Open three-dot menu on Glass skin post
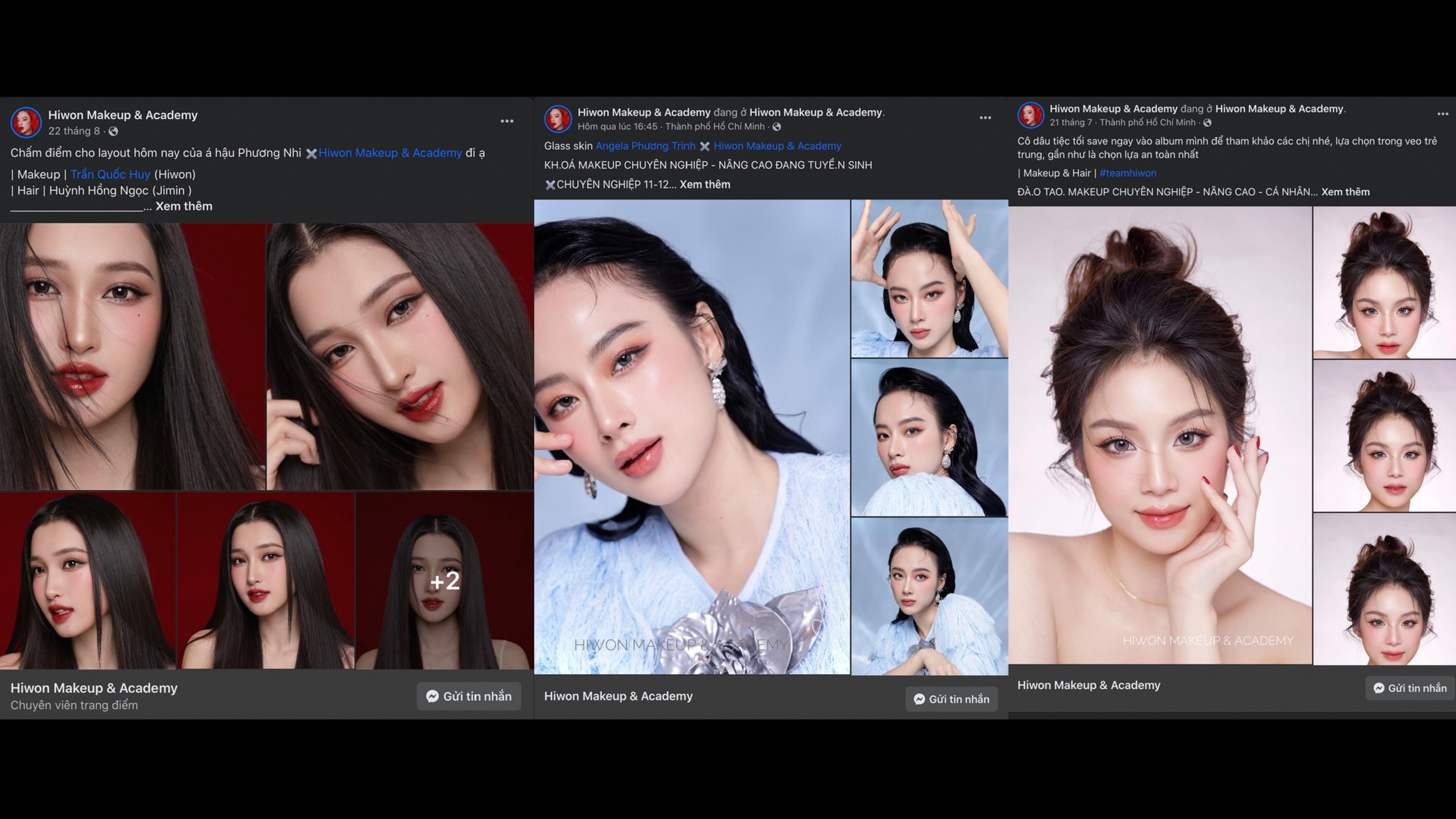This screenshot has width=1456, height=819. 985,118
